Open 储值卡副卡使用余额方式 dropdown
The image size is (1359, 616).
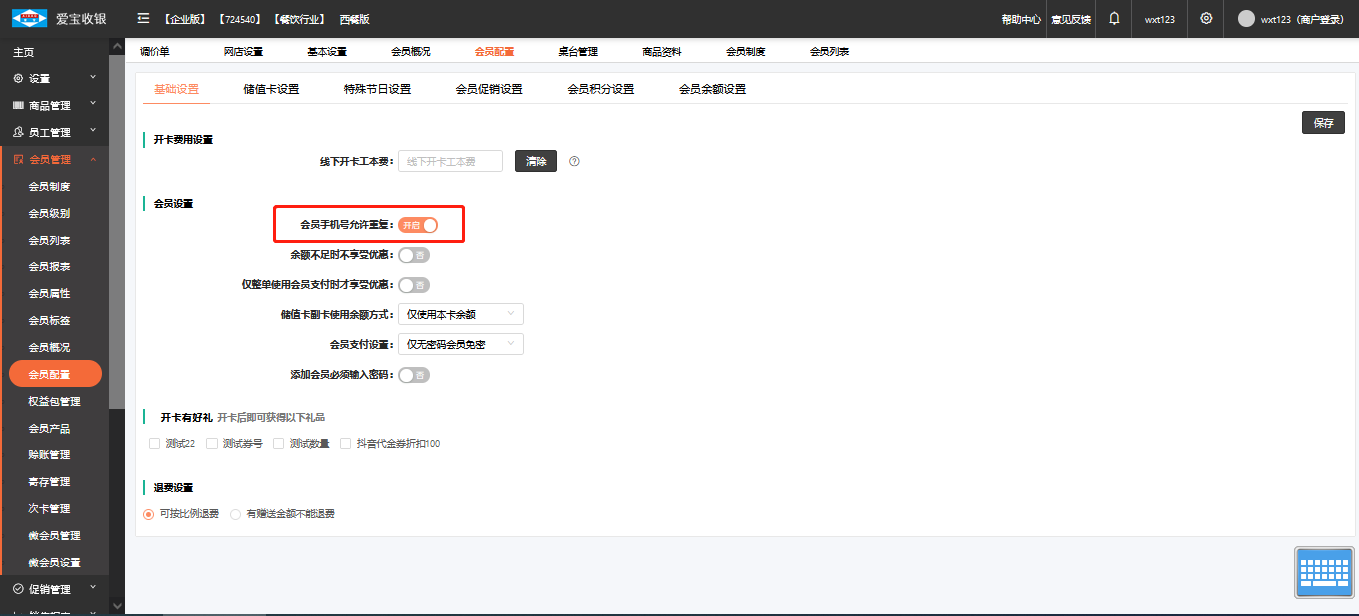point(460,314)
